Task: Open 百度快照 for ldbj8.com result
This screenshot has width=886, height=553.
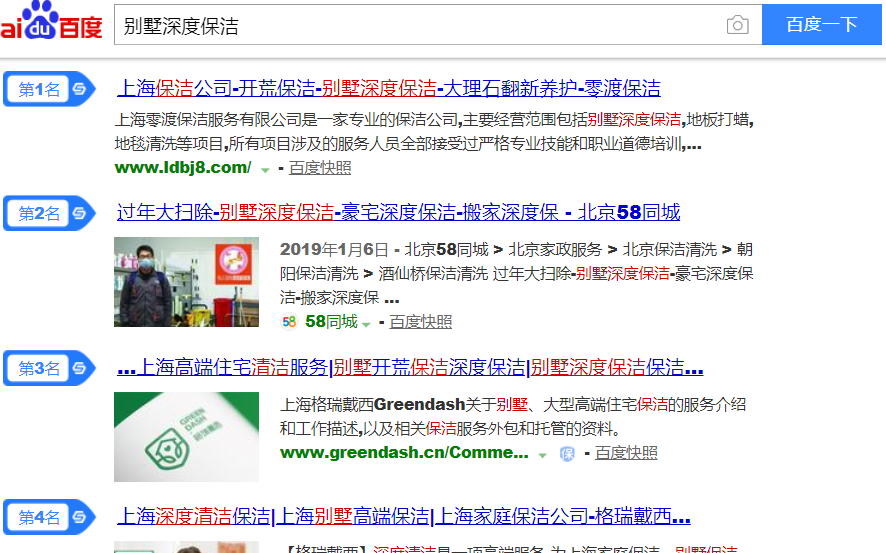Action: tap(320, 168)
